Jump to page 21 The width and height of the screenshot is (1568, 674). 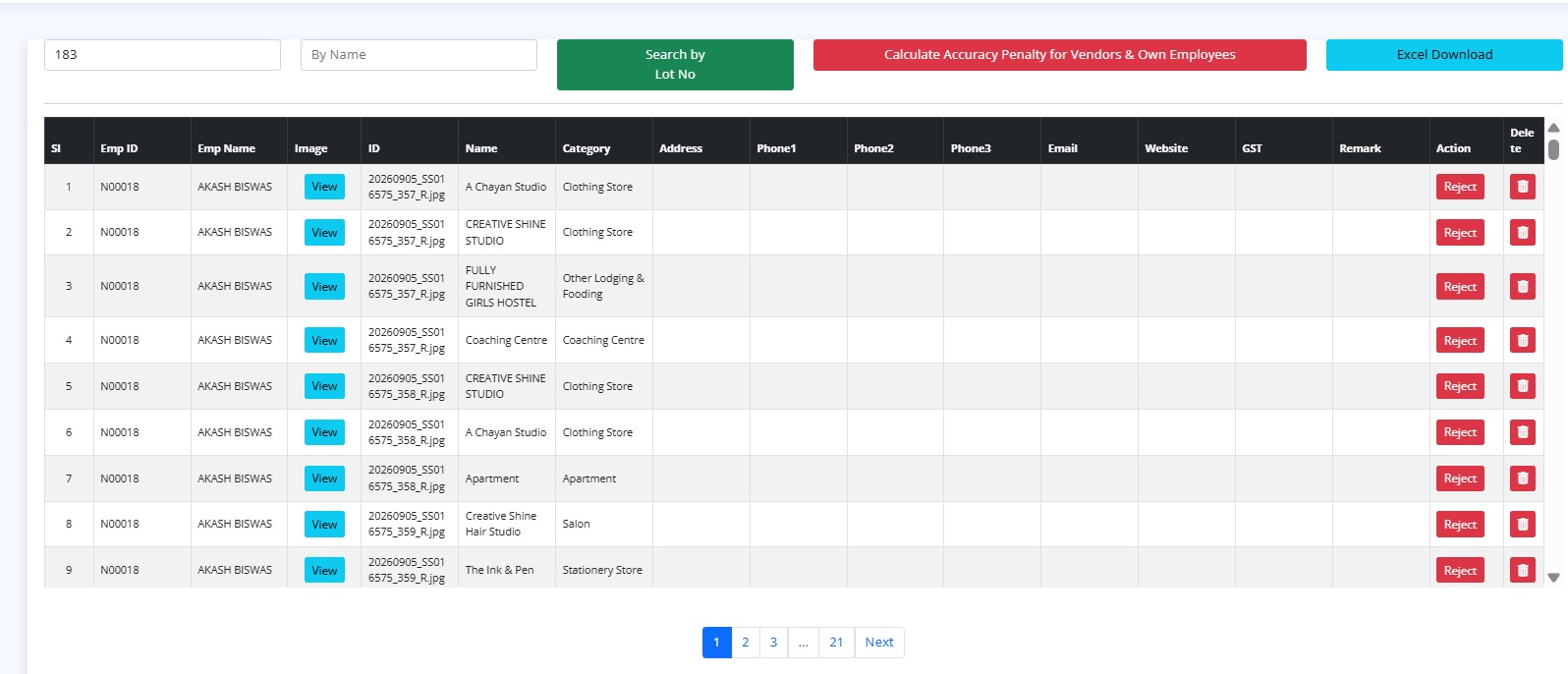point(836,643)
